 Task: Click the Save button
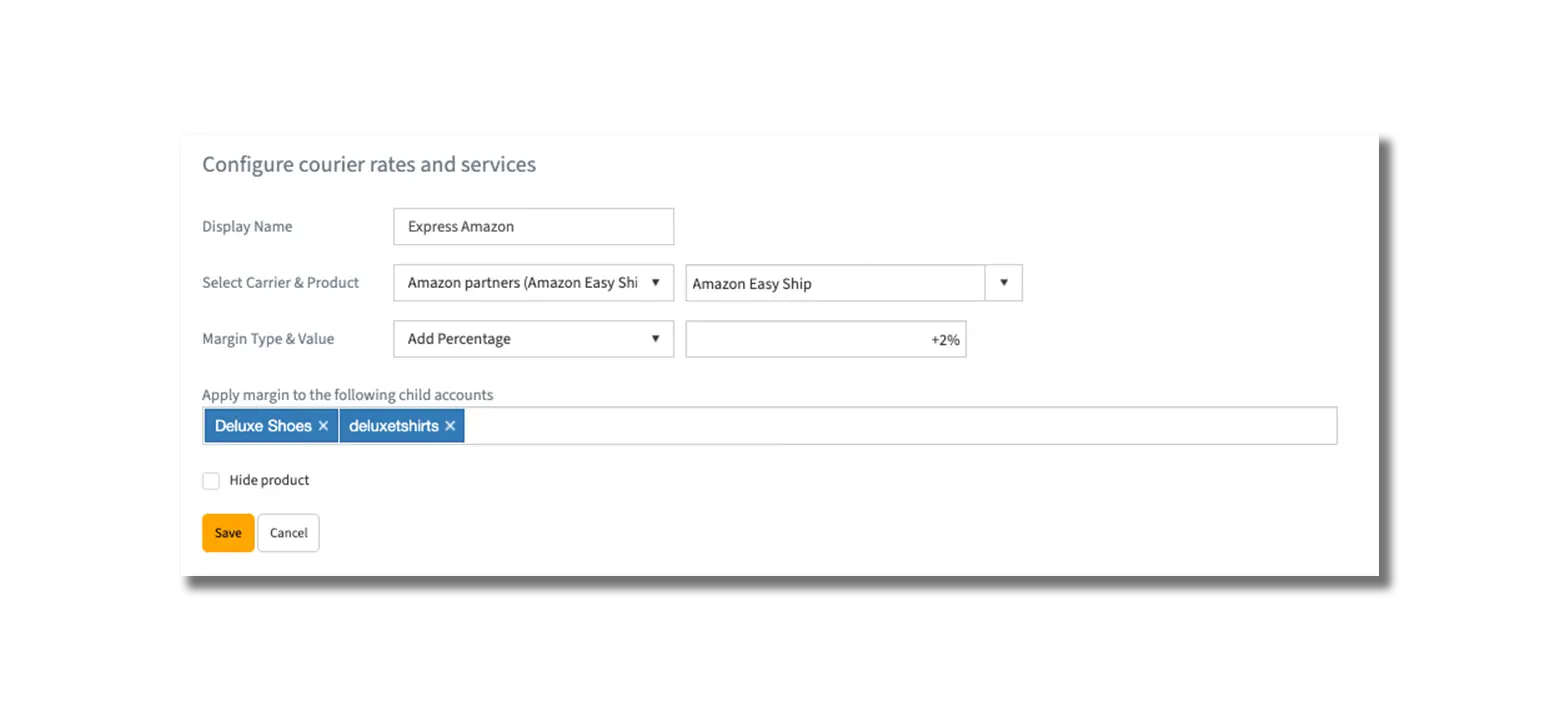(228, 533)
